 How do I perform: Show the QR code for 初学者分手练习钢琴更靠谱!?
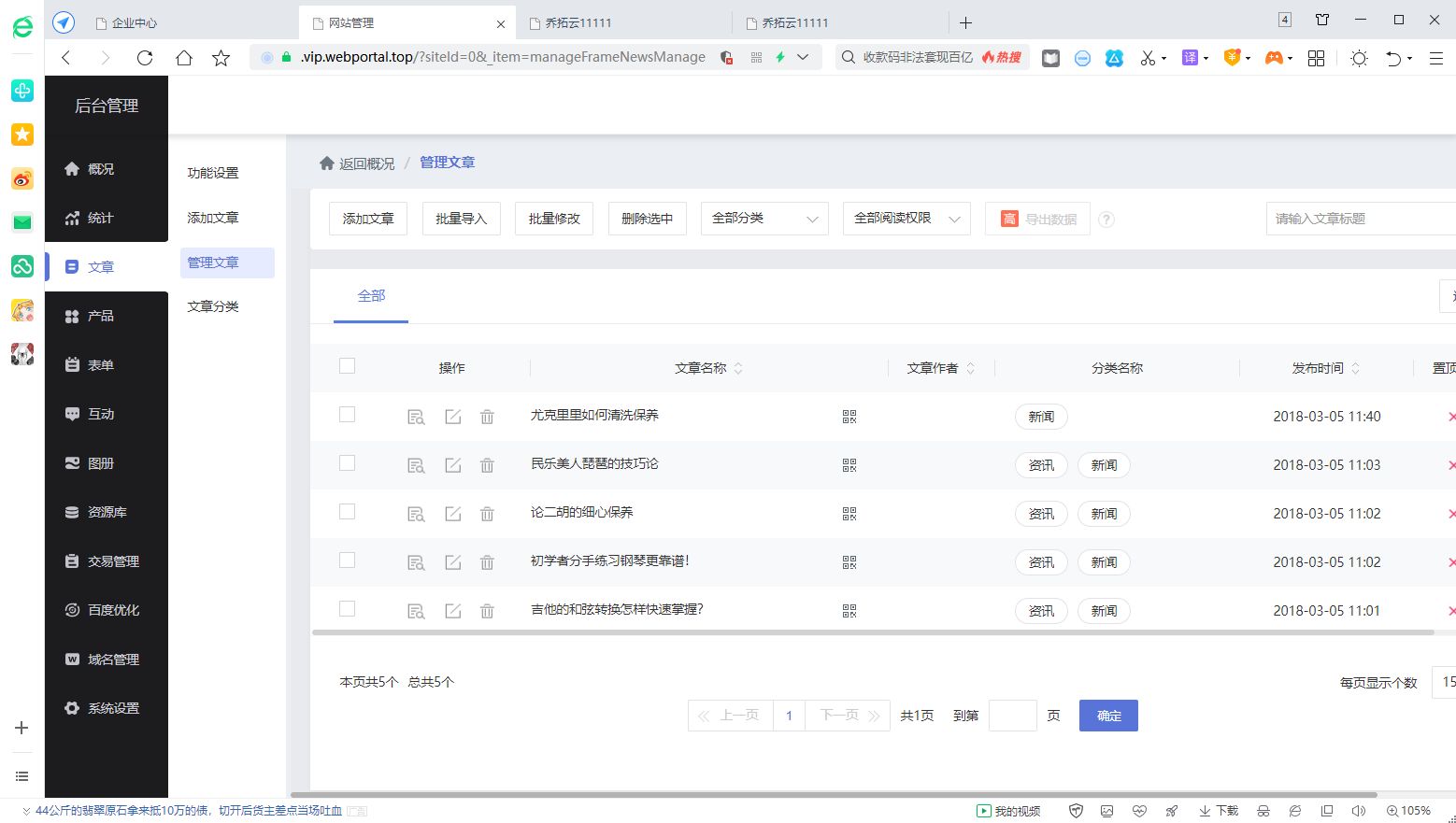[x=849, y=561]
